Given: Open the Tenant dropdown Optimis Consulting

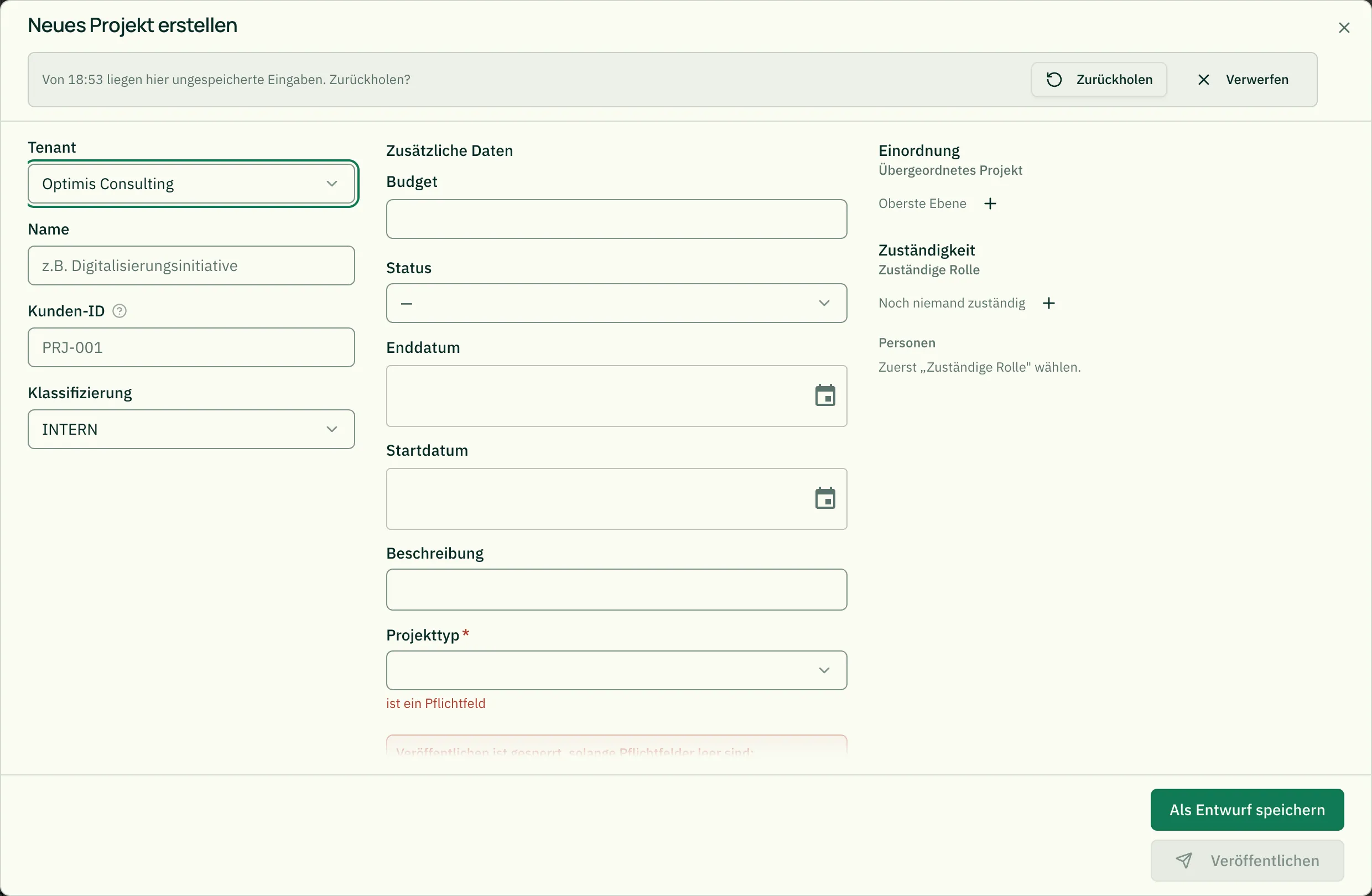Looking at the screenshot, I should click(x=191, y=184).
